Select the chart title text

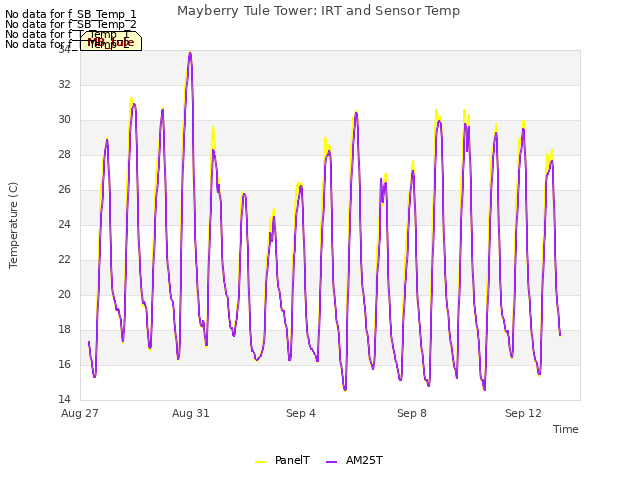point(318,11)
